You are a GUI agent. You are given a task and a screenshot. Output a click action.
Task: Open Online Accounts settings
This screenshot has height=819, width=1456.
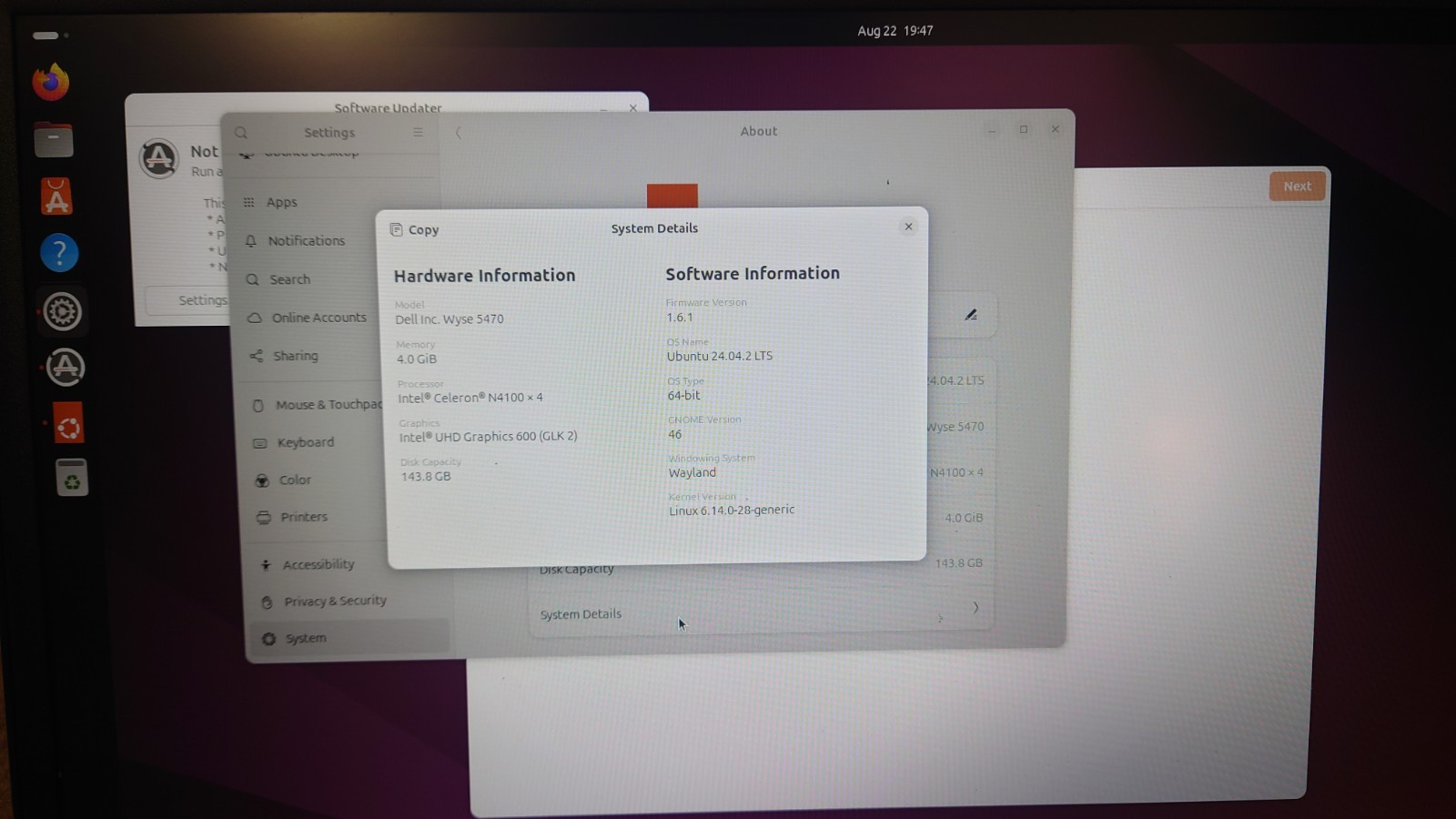click(318, 318)
